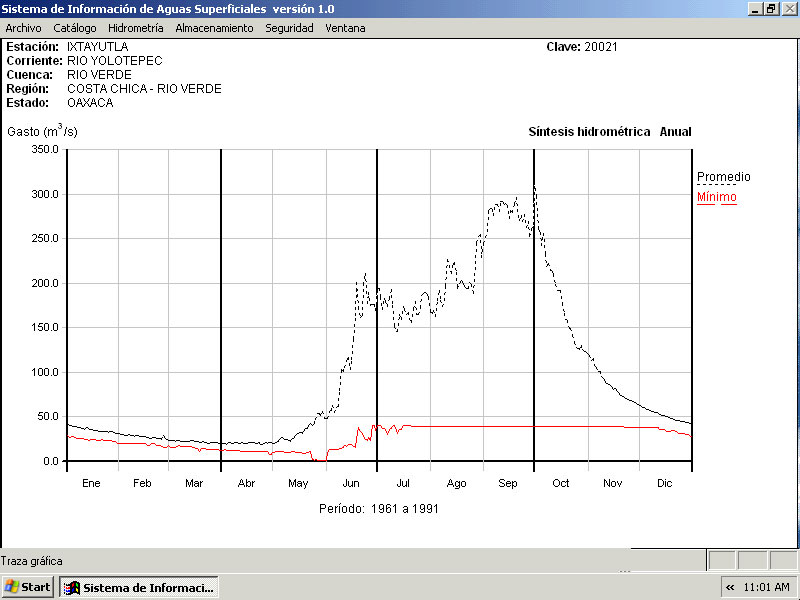Select Sistema de Informaci... taskbar button
This screenshot has width=800, height=600.
(138, 587)
